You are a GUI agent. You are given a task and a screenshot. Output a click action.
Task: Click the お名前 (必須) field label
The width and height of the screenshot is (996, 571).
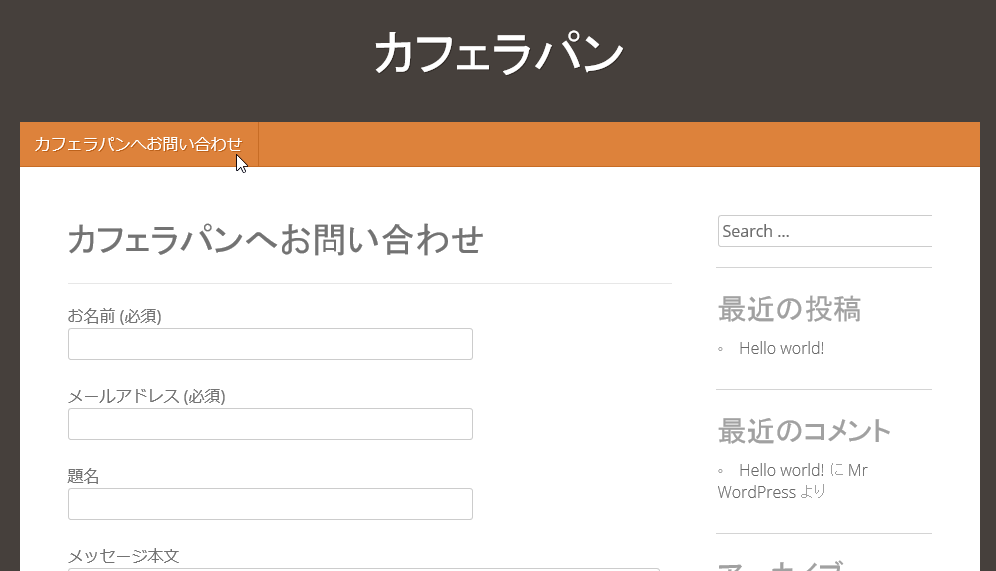[114, 316]
